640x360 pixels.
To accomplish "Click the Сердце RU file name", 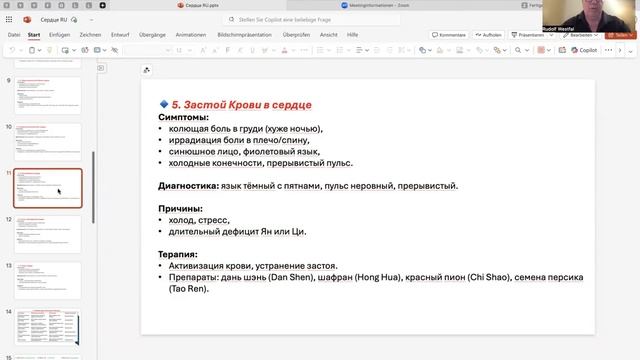I will [x=53, y=20].
